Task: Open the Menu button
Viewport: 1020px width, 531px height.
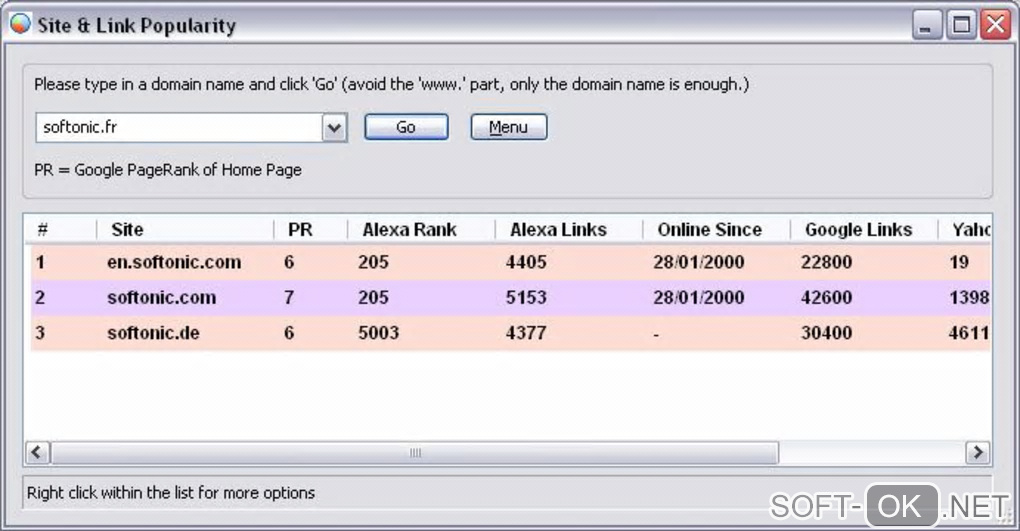Action: pos(509,127)
